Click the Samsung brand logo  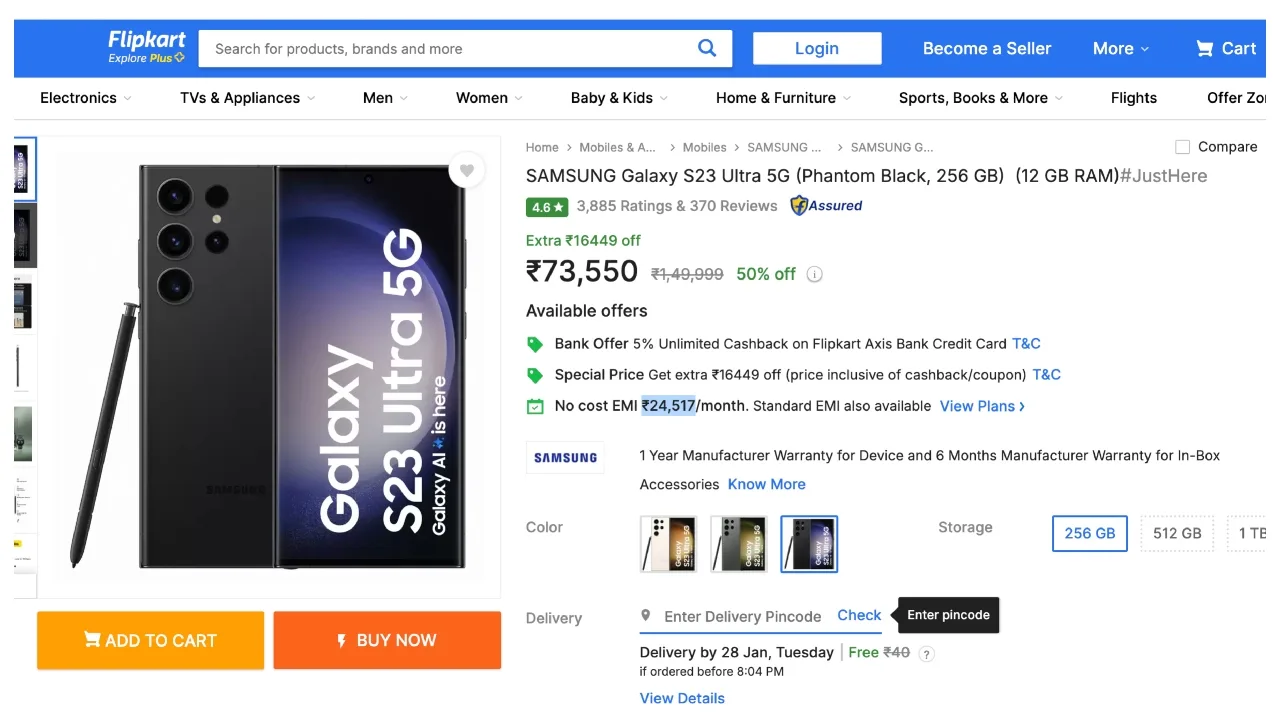(x=565, y=458)
